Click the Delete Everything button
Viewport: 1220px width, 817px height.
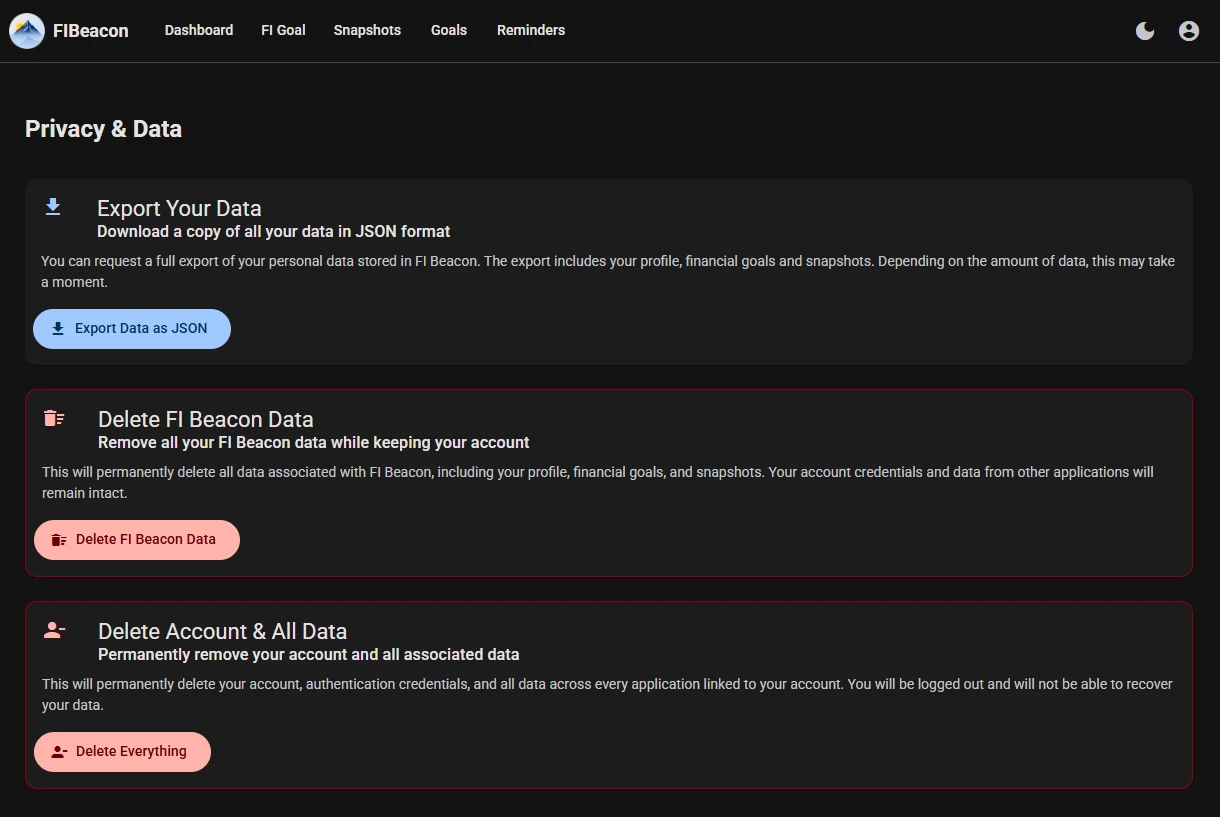tap(122, 751)
